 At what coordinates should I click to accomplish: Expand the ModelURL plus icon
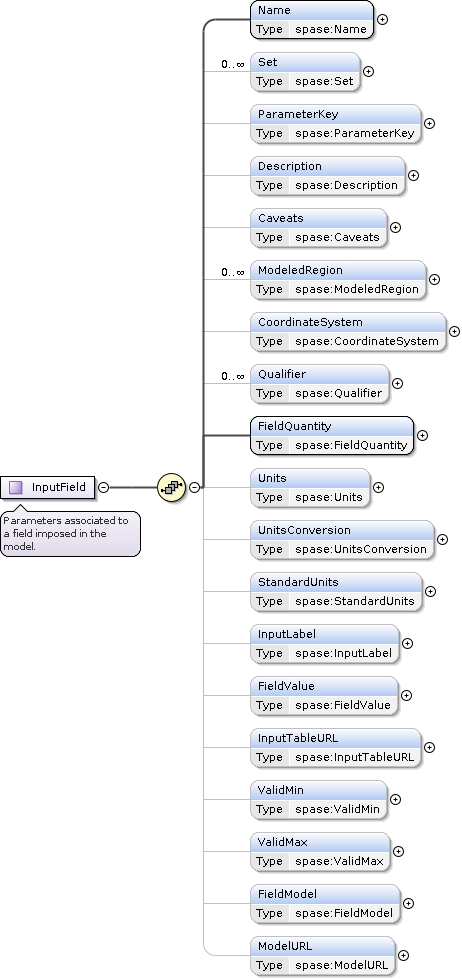coord(403,955)
